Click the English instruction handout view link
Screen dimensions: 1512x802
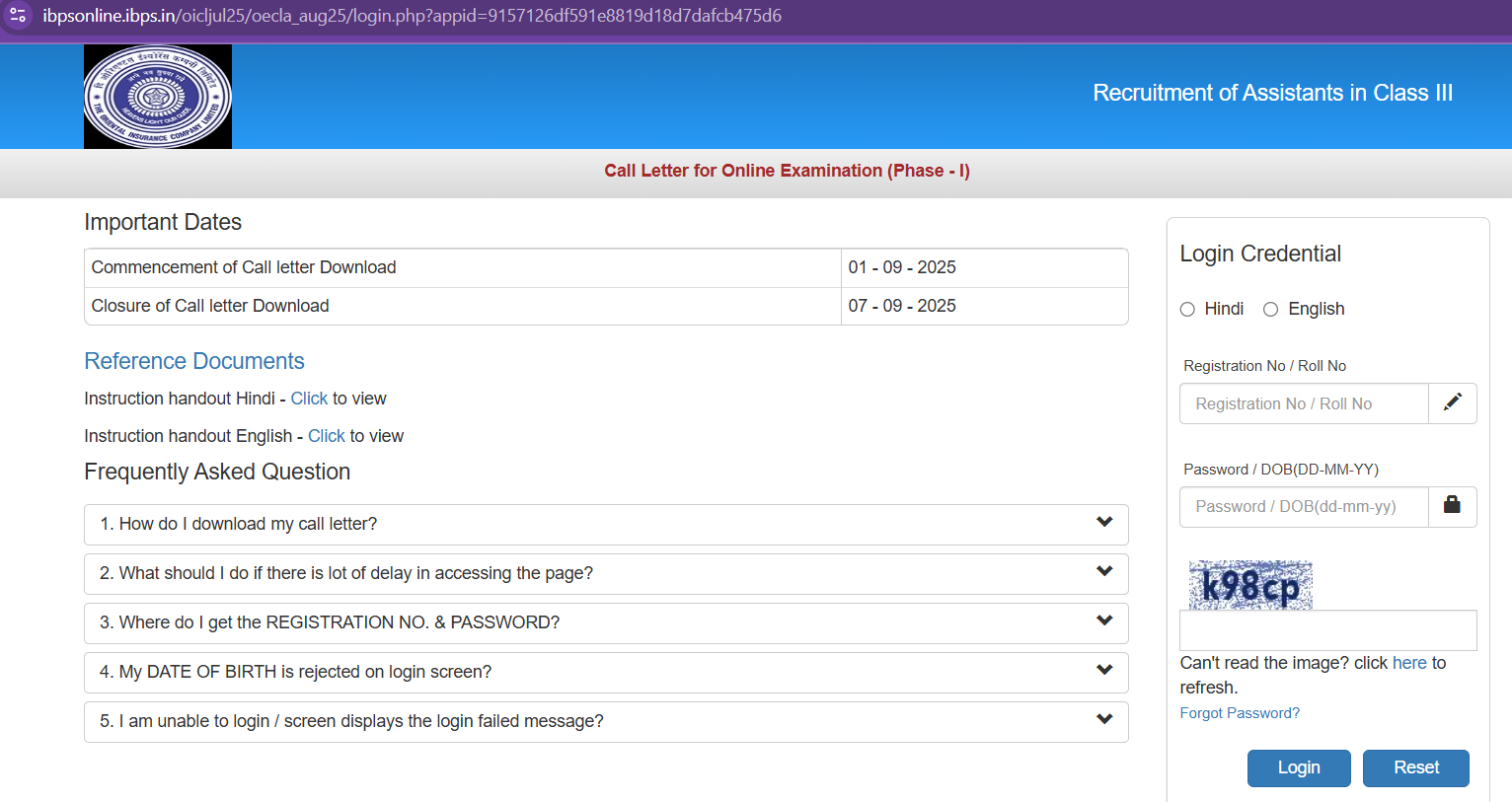tap(326, 435)
